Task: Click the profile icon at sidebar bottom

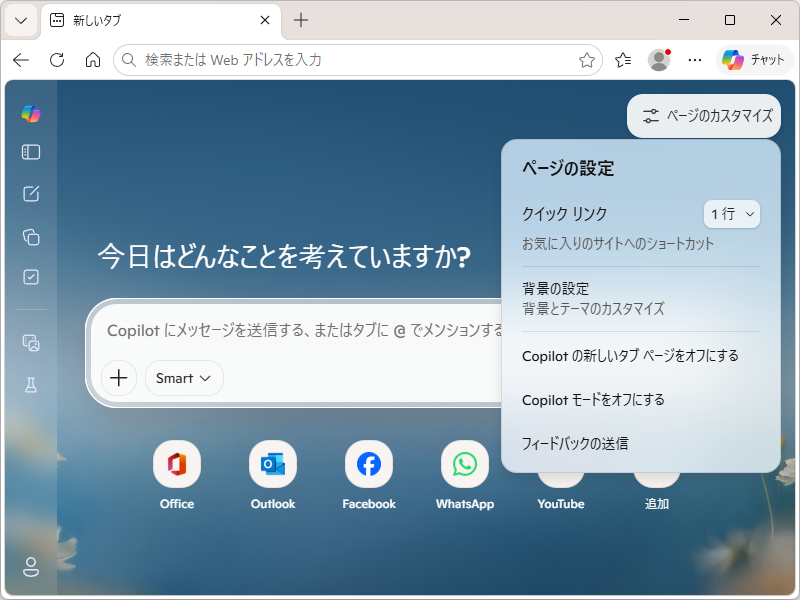Action: click(x=30, y=567)
